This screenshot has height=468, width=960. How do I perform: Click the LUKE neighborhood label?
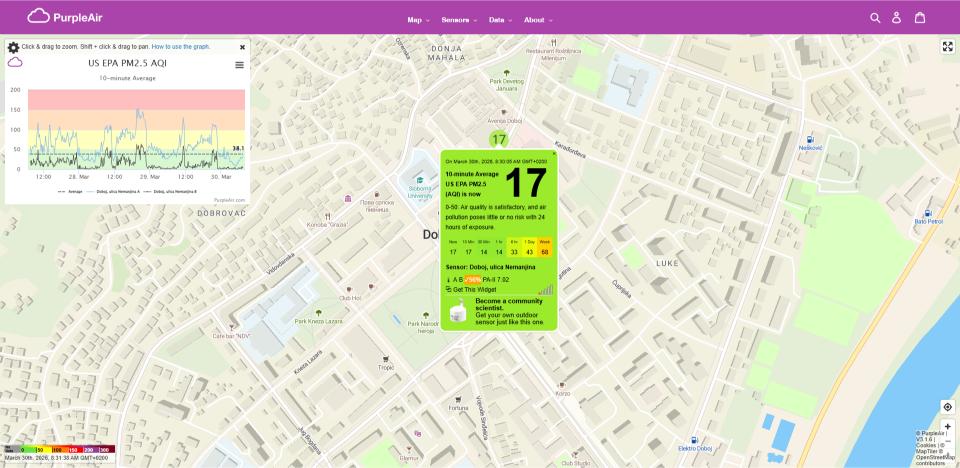tap(667, 263)
